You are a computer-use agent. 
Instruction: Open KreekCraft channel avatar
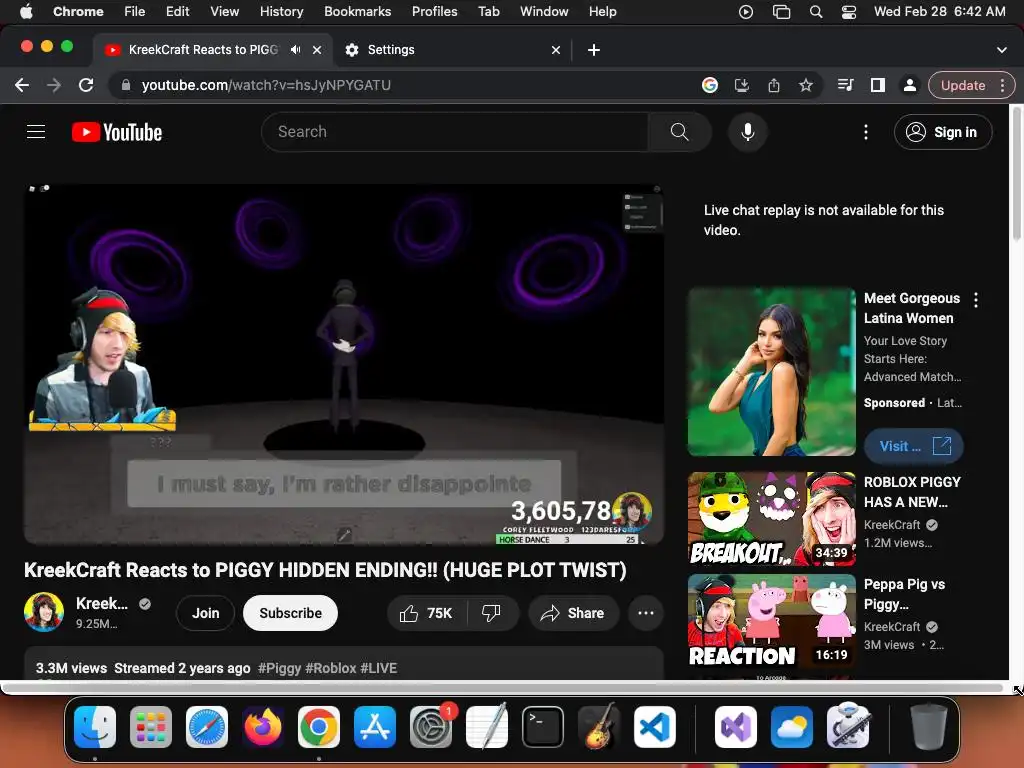coord(44,613)
